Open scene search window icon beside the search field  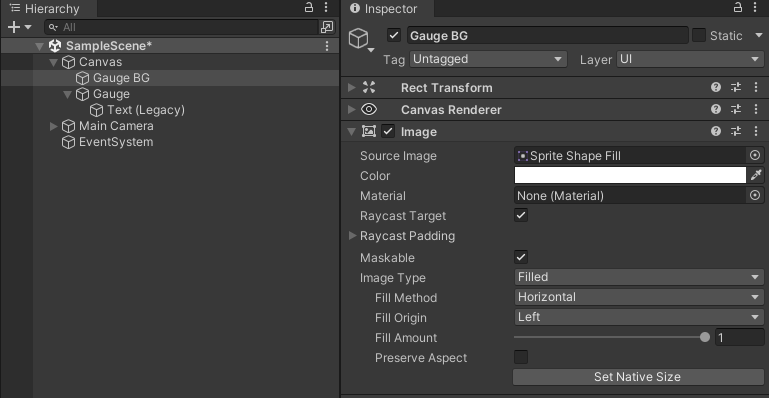coord(327,27)
